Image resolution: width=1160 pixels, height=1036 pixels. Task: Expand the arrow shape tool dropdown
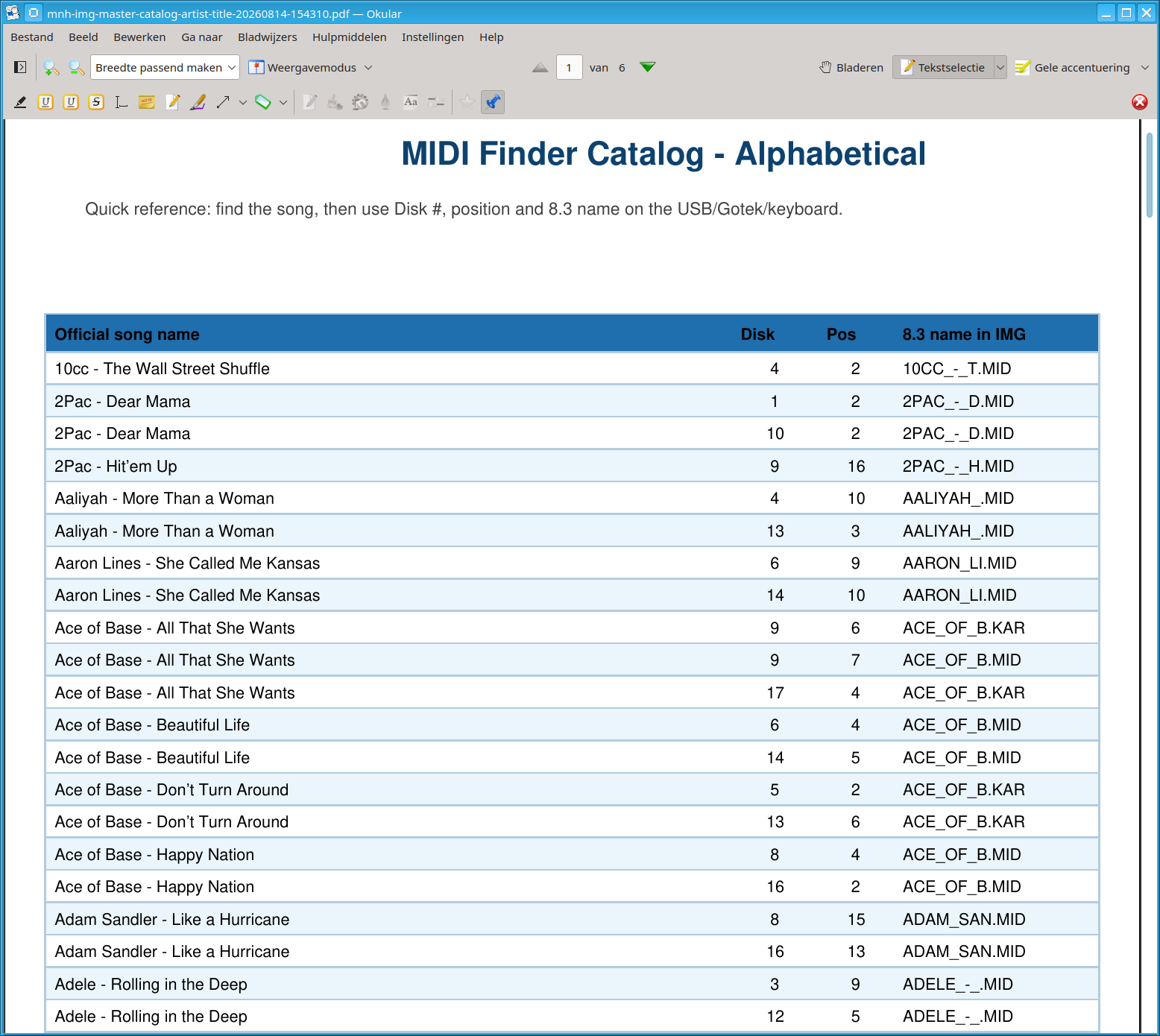(243, 102)
